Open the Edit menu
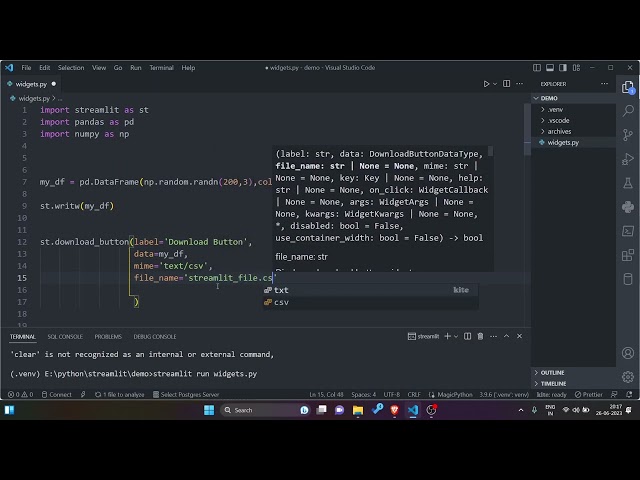The image size is (640, 480). click(x=44, y=68)
